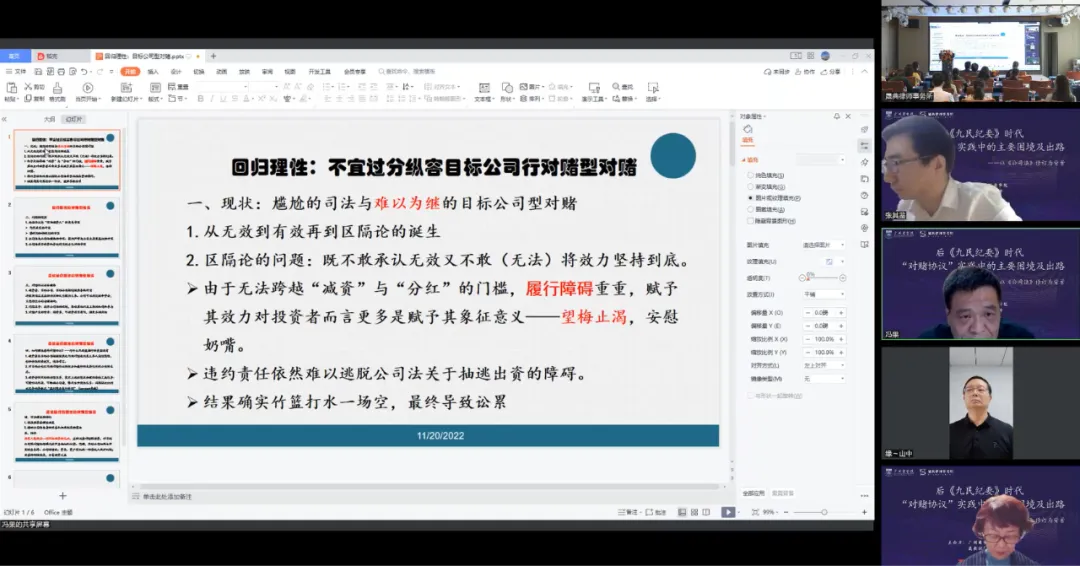Screen dimensions: 1080x566
Task: Switch to View (视图) ribbon tab
Action: [290, 72]
